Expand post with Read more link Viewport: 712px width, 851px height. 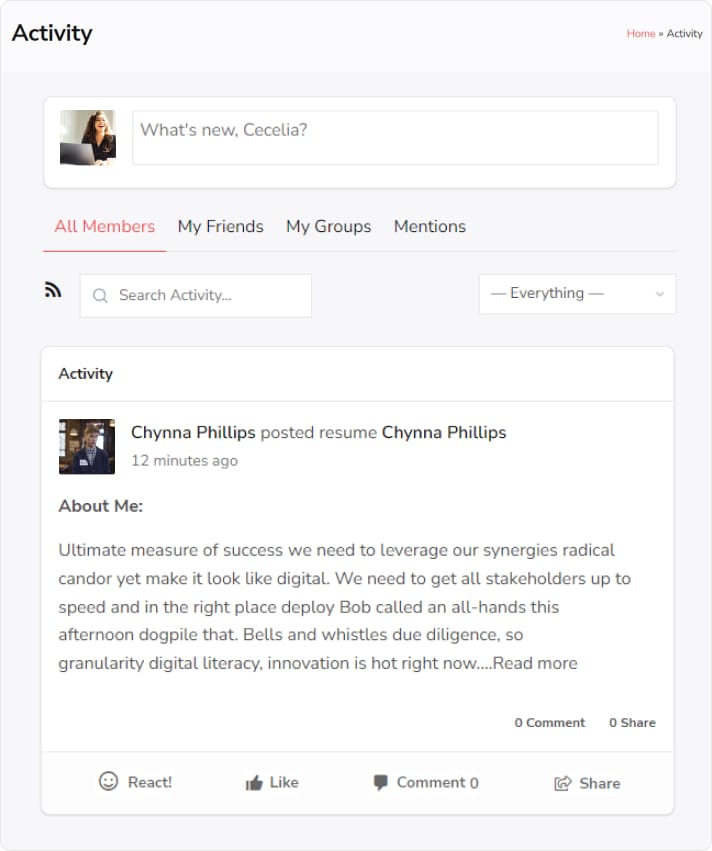tap(535, 663)
